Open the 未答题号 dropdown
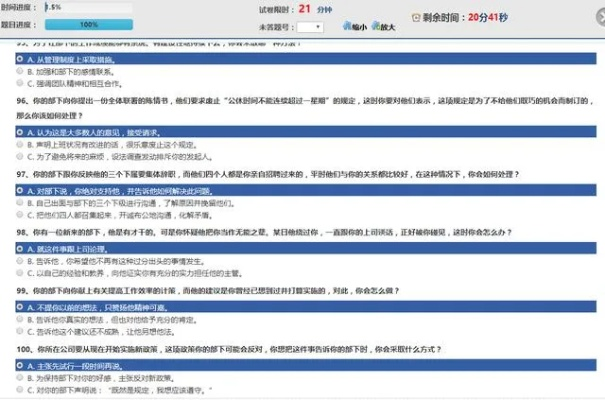 pyautogui.click(x=310, y=27)
